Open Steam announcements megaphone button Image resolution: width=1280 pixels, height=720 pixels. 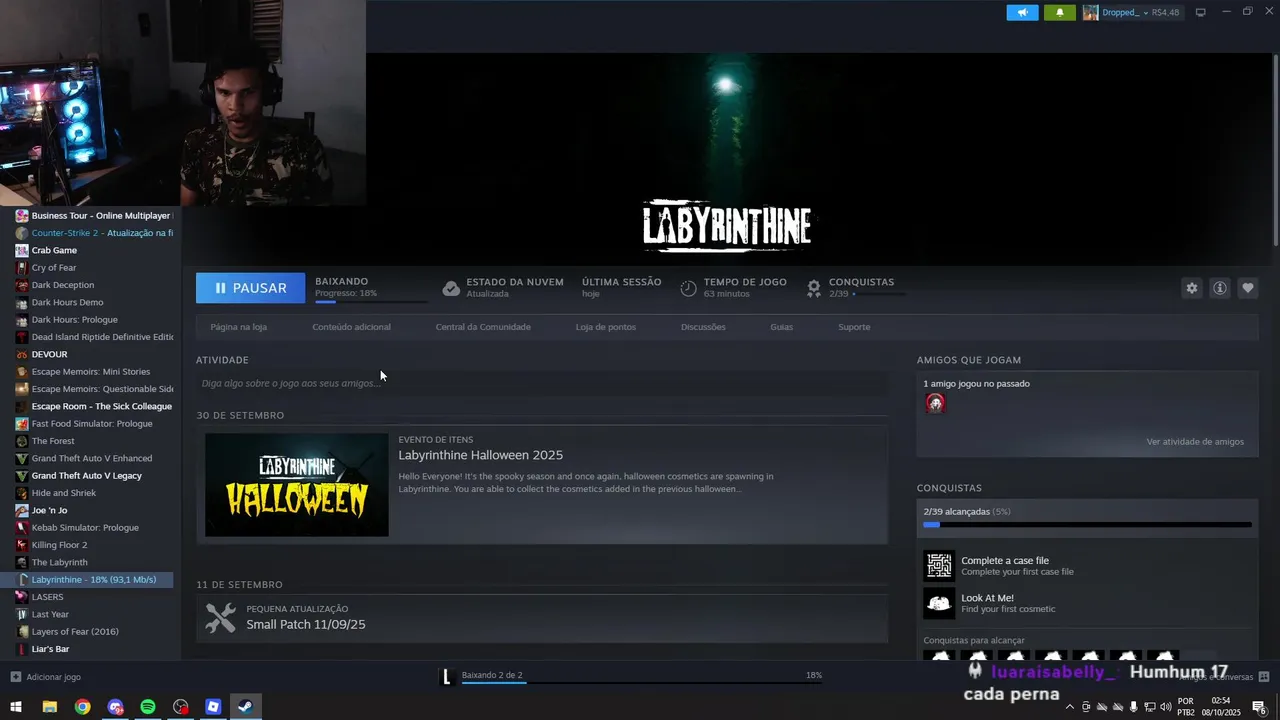(1022, 12)
